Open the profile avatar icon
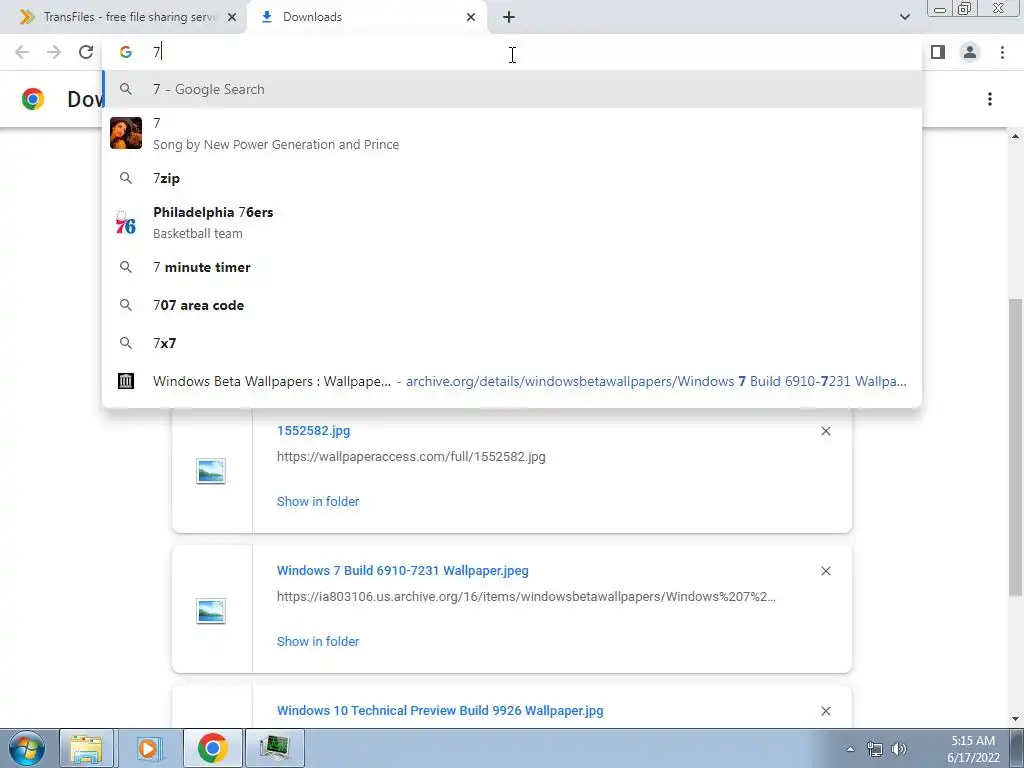This screenshot has height=768, width=1024. click(970, 52)
